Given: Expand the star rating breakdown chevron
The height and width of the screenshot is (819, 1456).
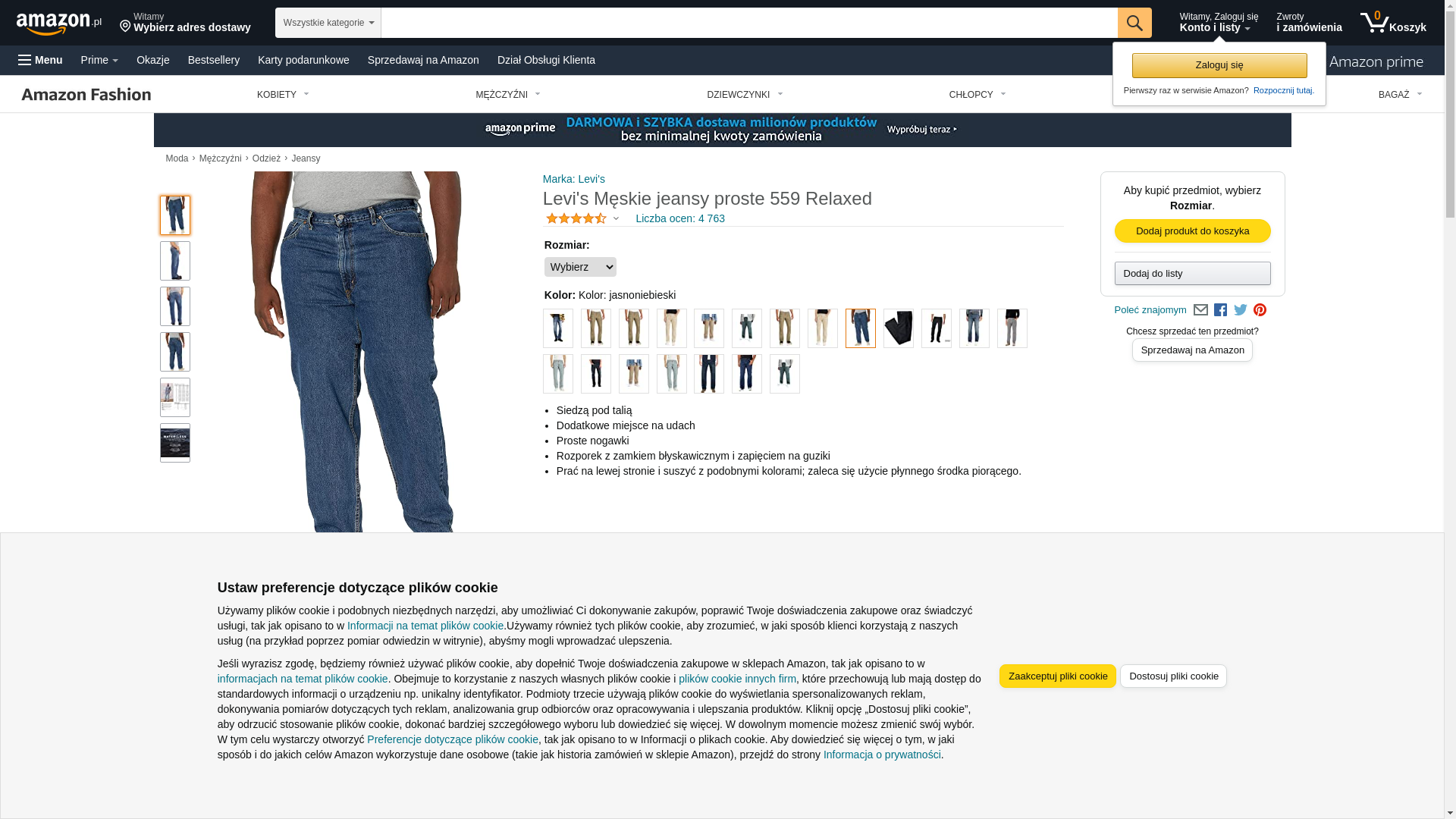Looking at the screenshot, I should click(x=616, y=219).
